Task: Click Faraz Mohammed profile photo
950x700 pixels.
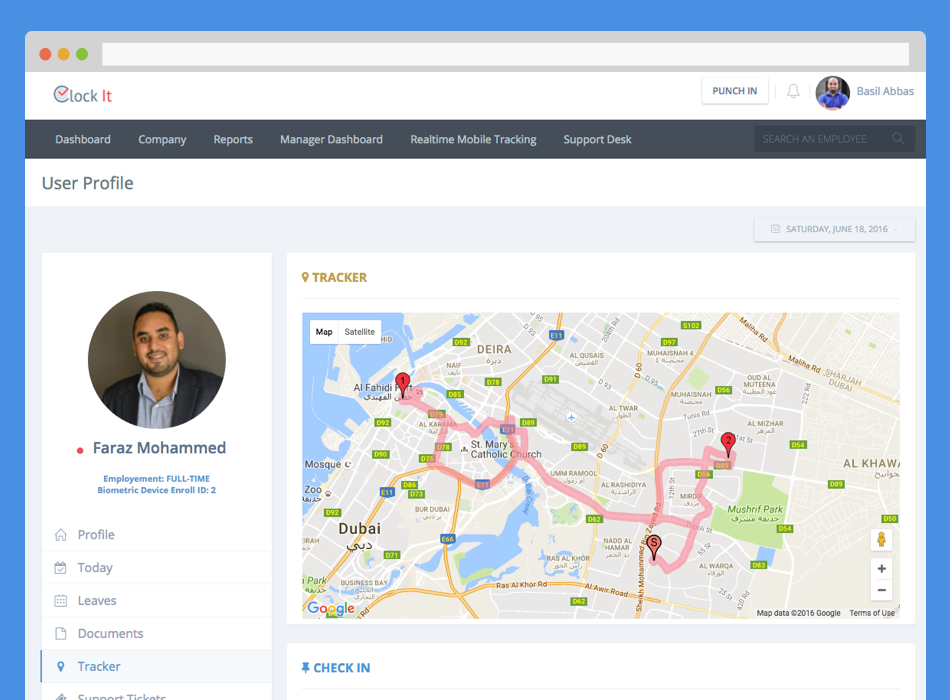Action: point(157,360)
